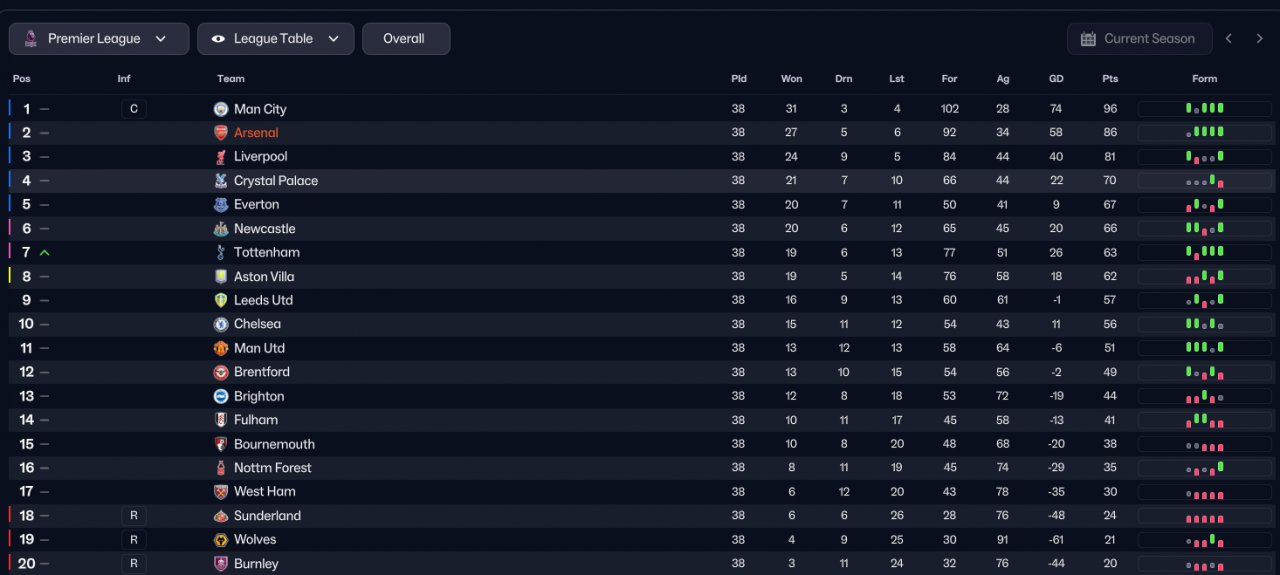Screen dimensions: 1280x575
Task: Open the Arsenal team link
Action: (256, 133)
